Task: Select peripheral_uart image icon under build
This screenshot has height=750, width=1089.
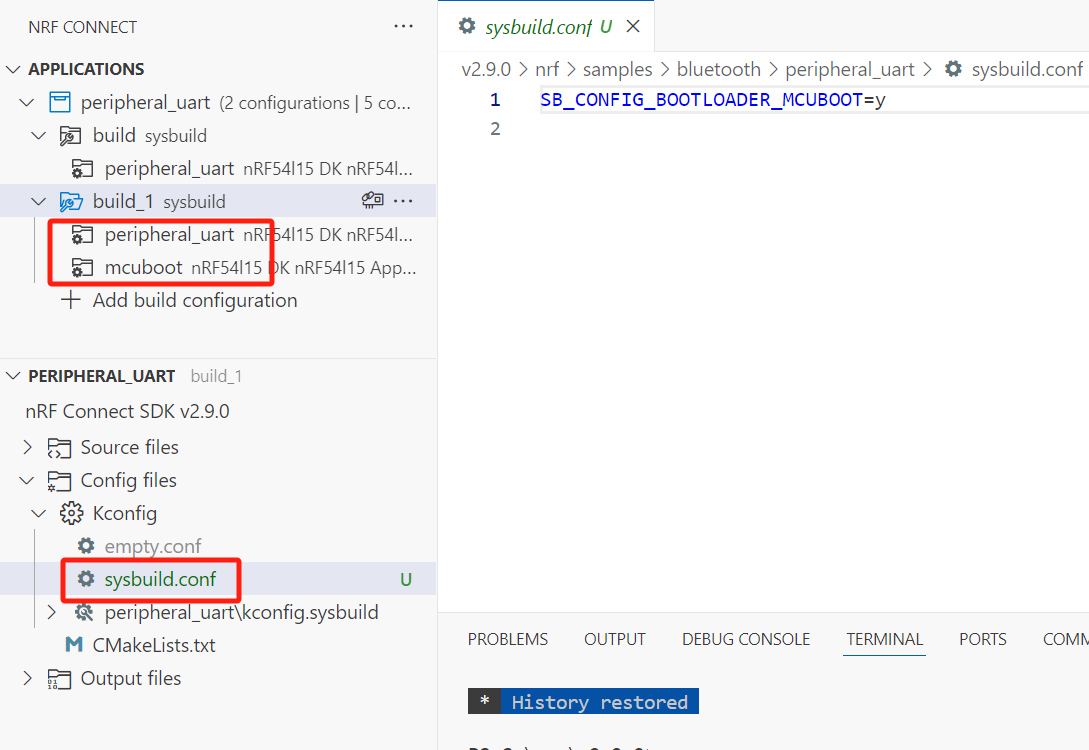Action: 82,169
